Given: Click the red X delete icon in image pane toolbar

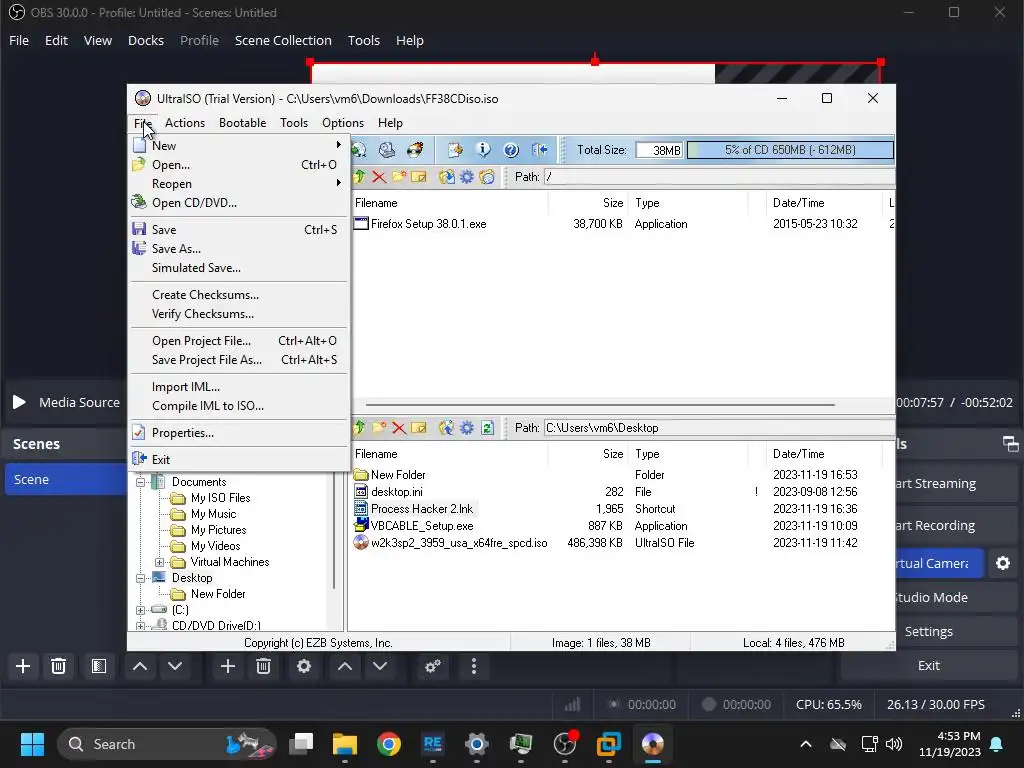Looking at the screenshot, I should [x=379, y=176].
